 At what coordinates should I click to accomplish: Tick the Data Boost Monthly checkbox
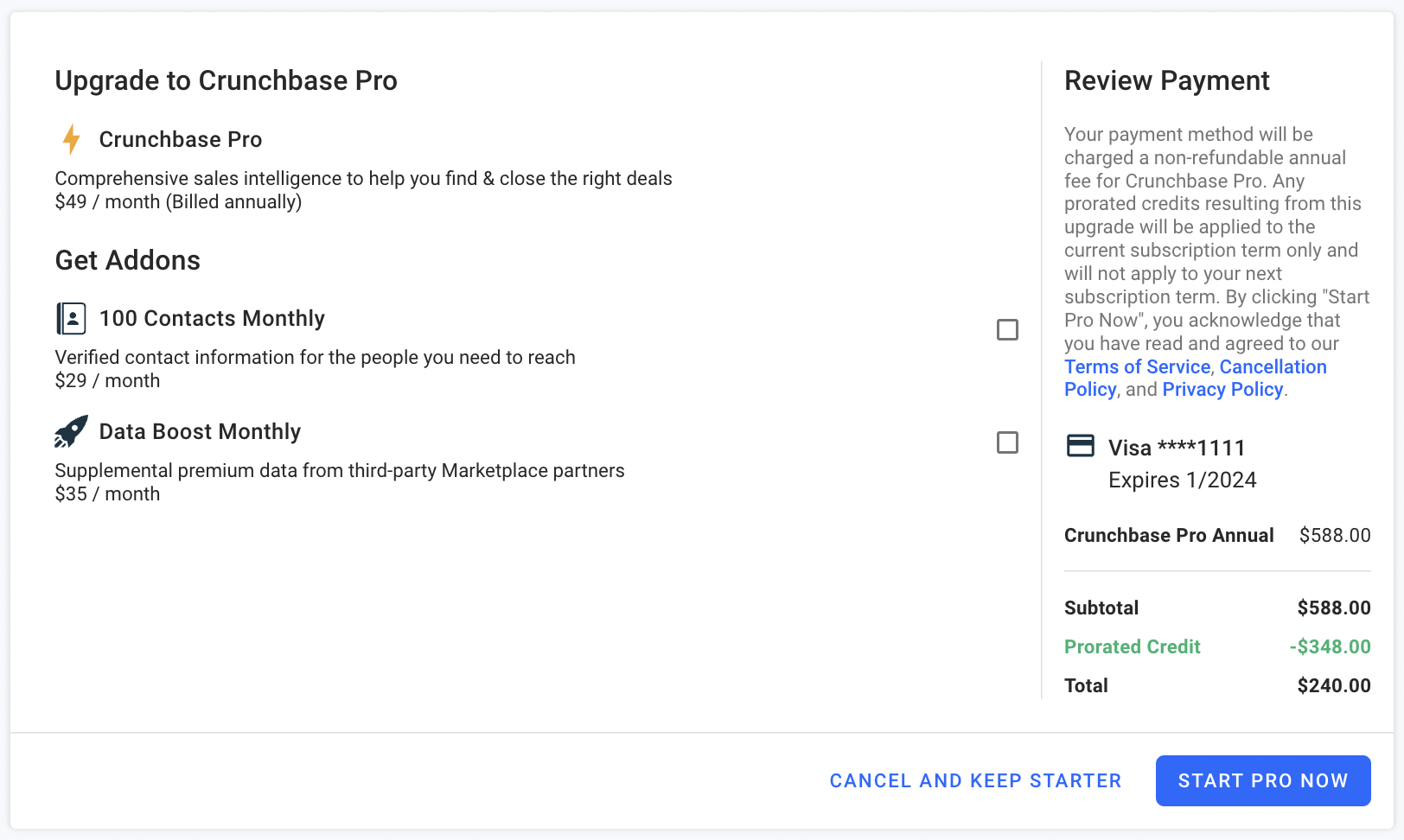(1007, 442)
